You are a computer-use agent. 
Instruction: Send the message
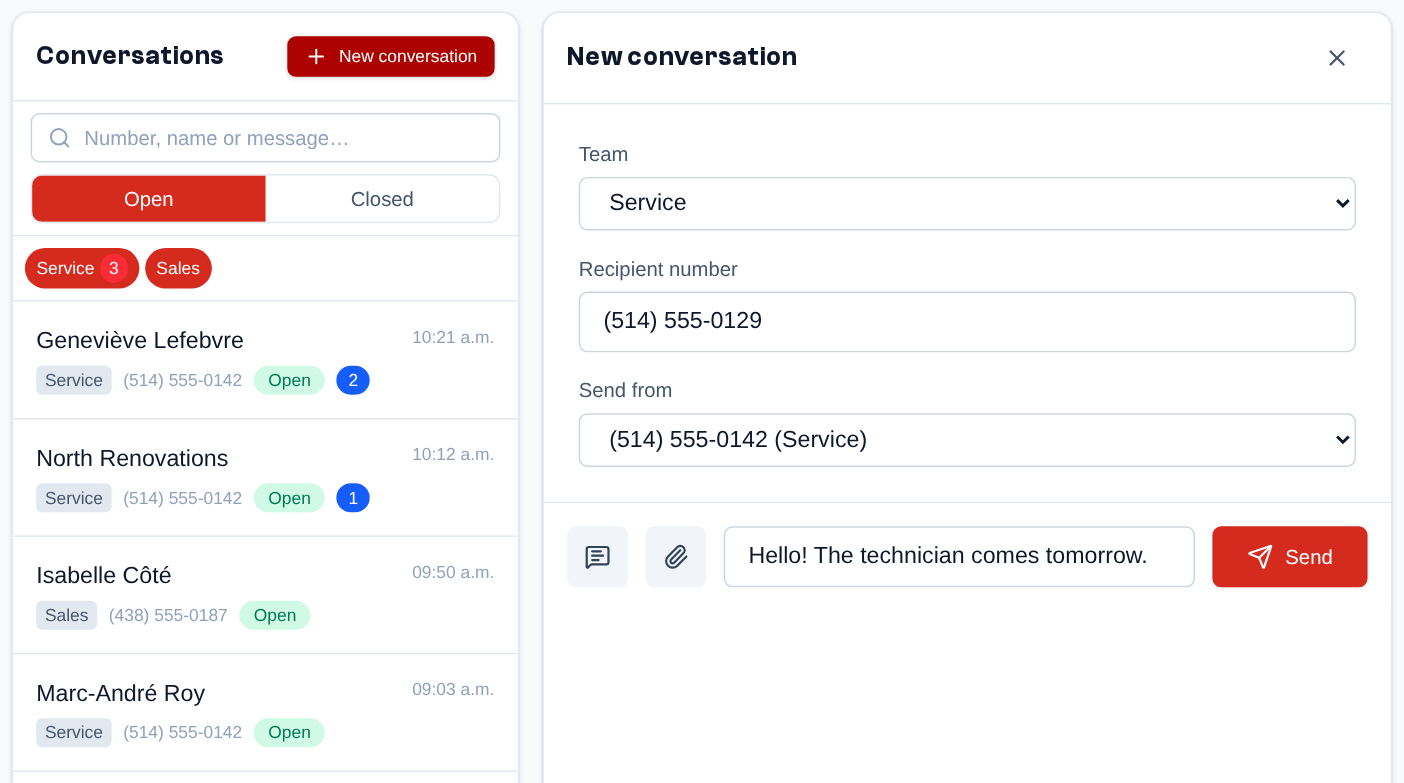click(1290, 557)
